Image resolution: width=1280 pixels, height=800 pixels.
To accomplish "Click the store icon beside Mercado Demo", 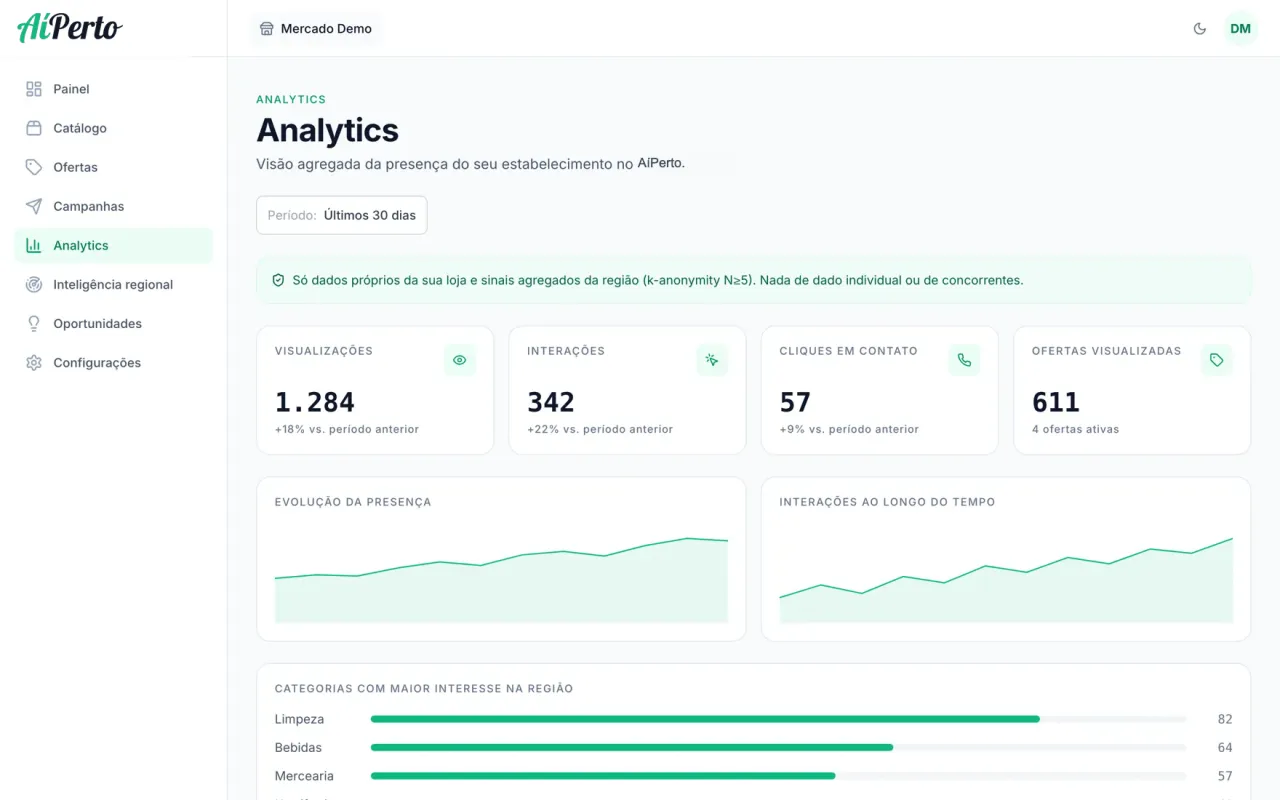I will [267, 29].
